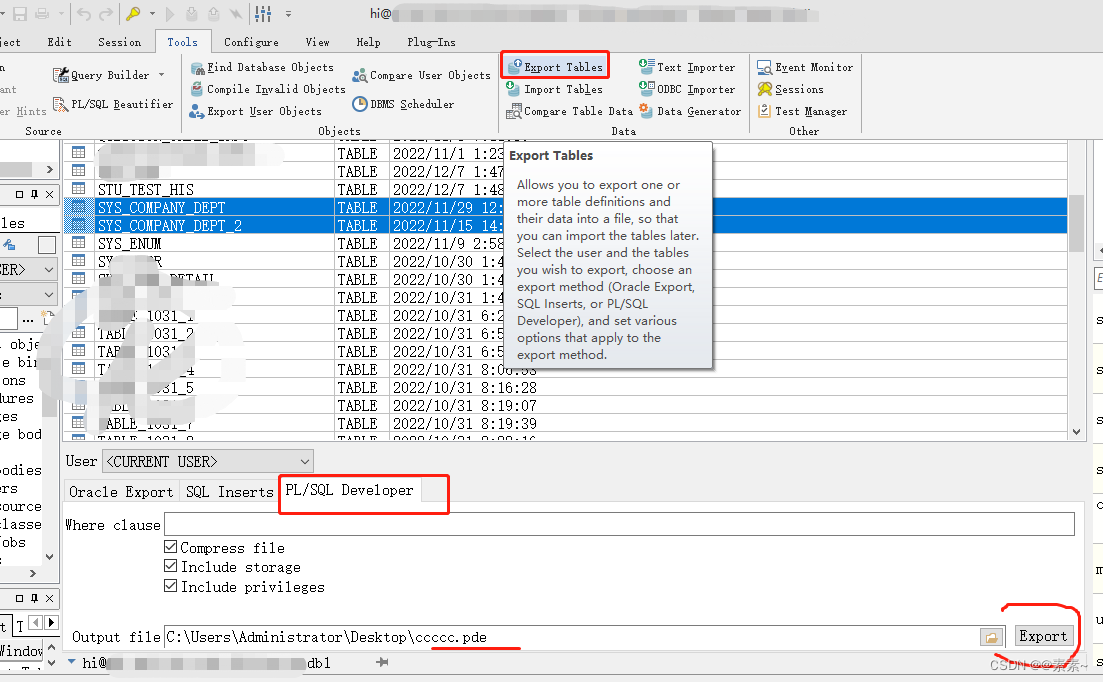Open the Session menu
Viewport: 1103px width, 682px height.
pos(120,42)
